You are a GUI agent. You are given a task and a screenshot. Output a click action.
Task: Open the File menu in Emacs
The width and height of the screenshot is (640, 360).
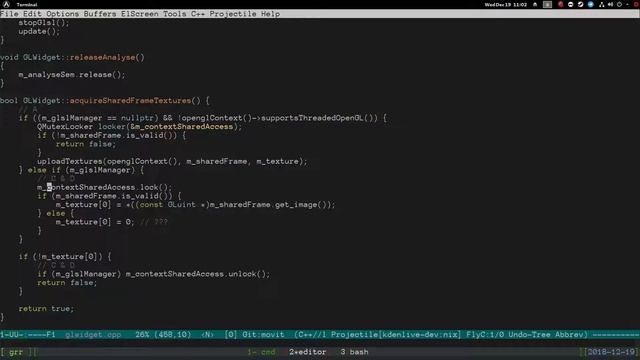(x=9, y=14)
